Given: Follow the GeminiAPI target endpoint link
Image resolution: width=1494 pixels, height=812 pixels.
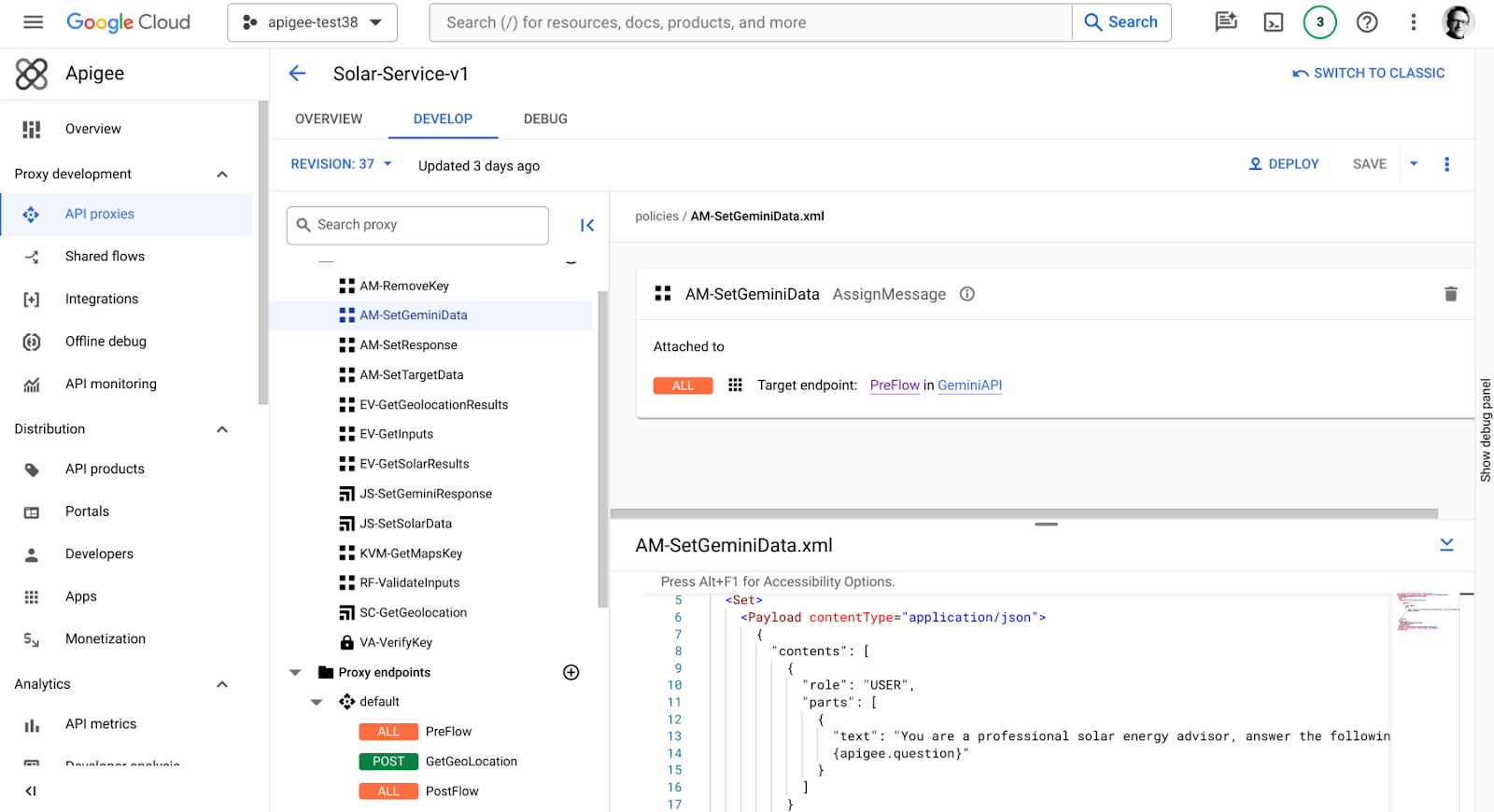Looking at the screenshot, I should tap(970, 385).
